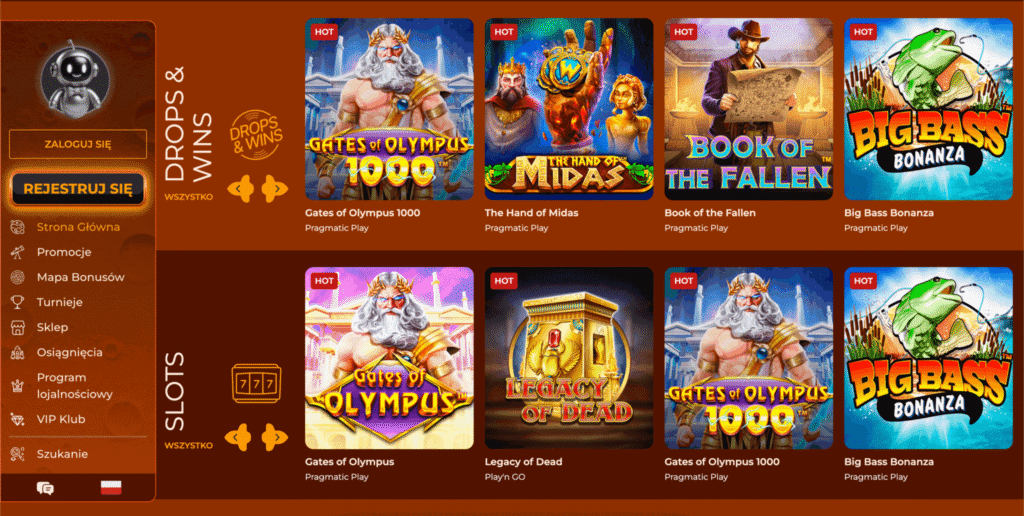This screenshot has width=1024, height=516.
Task: Go to Mapa Bonusów menu item
Action: [x=80, y=277]
